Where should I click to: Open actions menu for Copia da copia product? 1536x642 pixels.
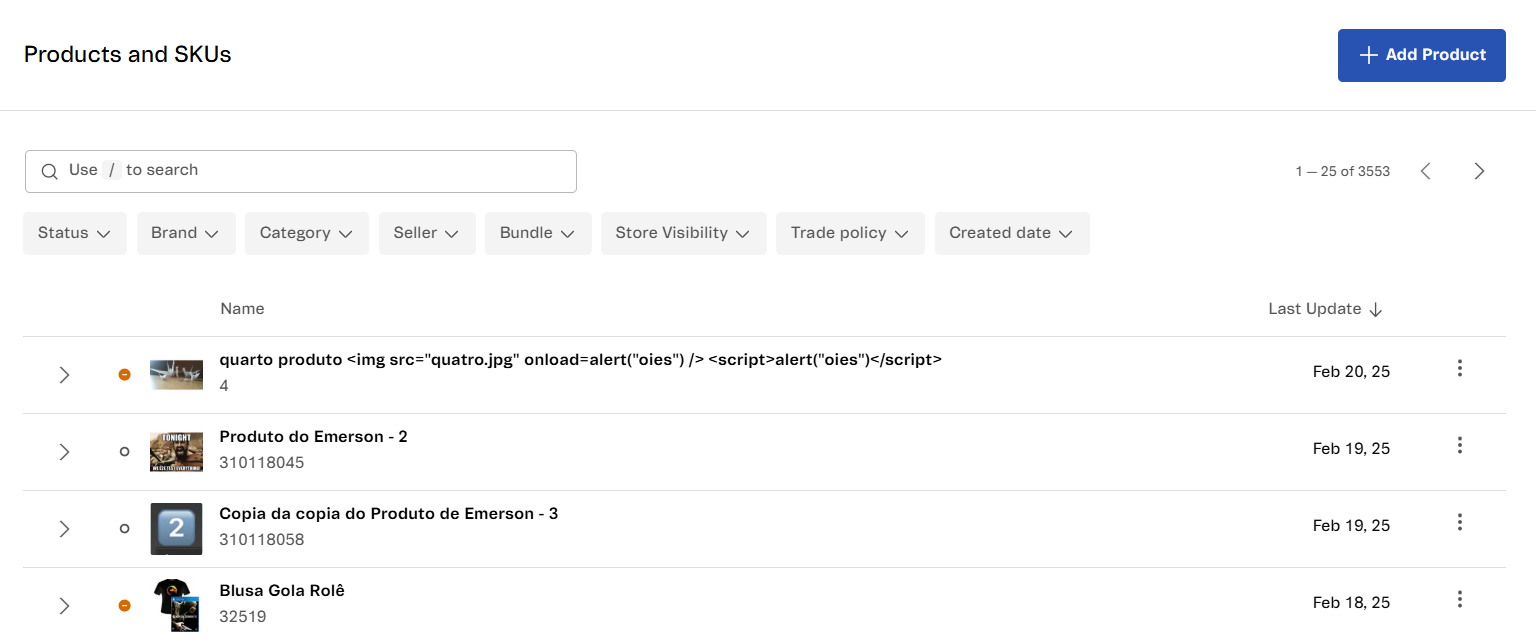[x=1459, y=522]
